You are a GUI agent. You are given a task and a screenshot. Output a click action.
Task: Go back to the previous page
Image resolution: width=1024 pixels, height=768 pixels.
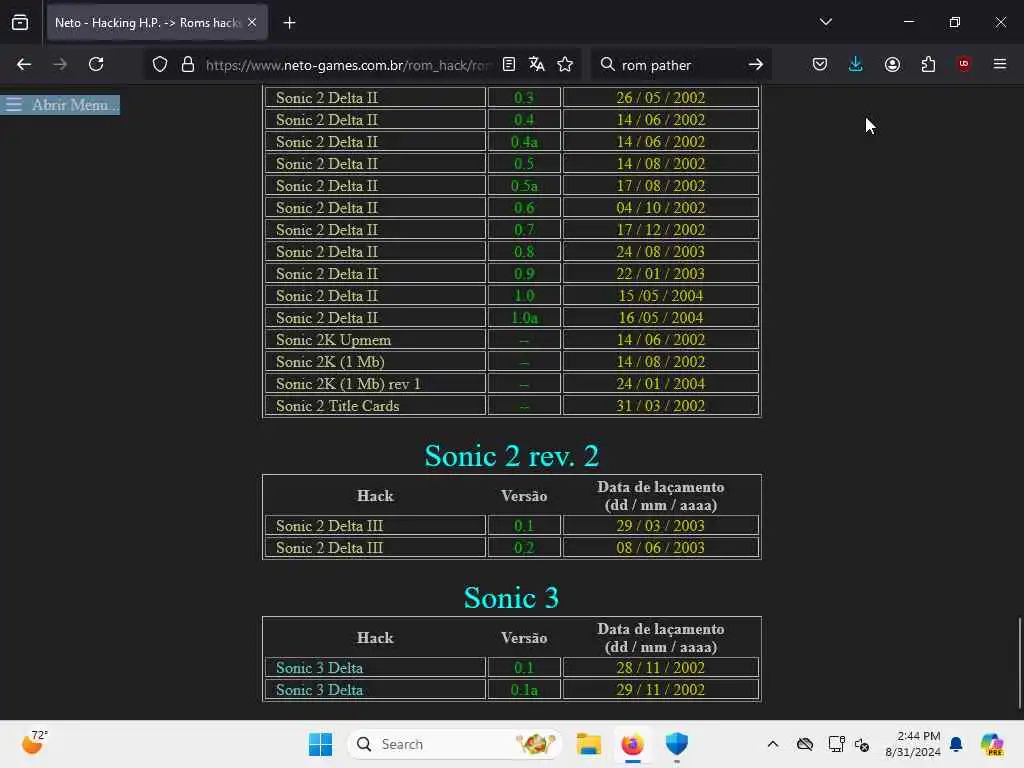coord(24,64)
